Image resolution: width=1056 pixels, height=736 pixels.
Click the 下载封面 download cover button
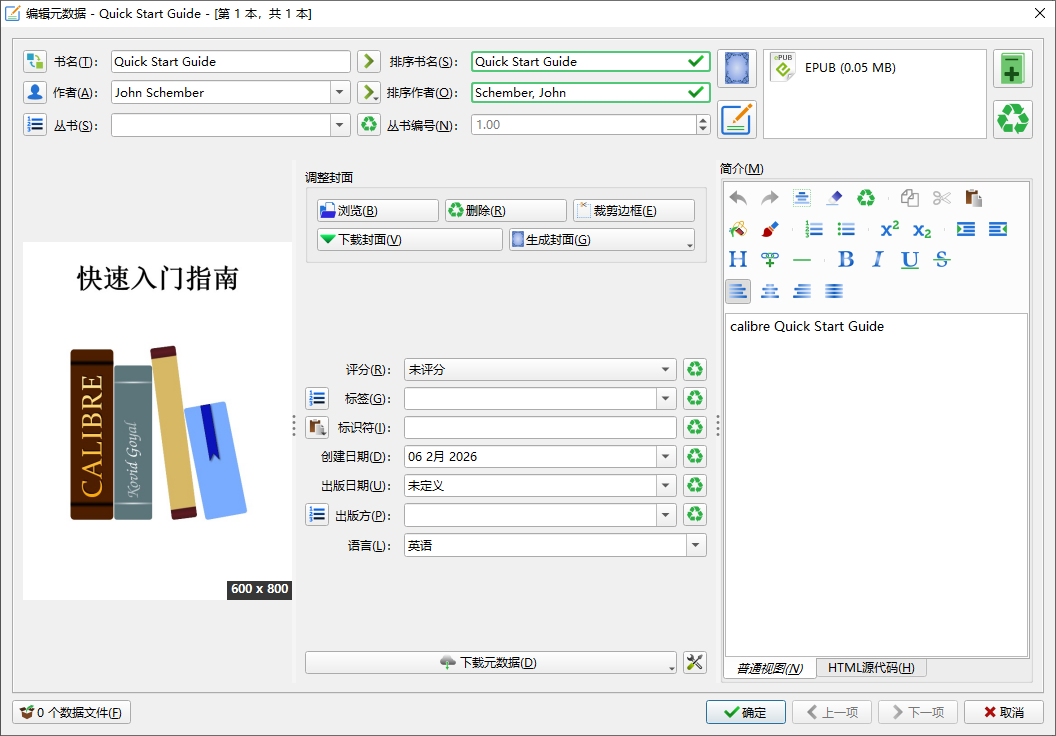tap(409, 240)
